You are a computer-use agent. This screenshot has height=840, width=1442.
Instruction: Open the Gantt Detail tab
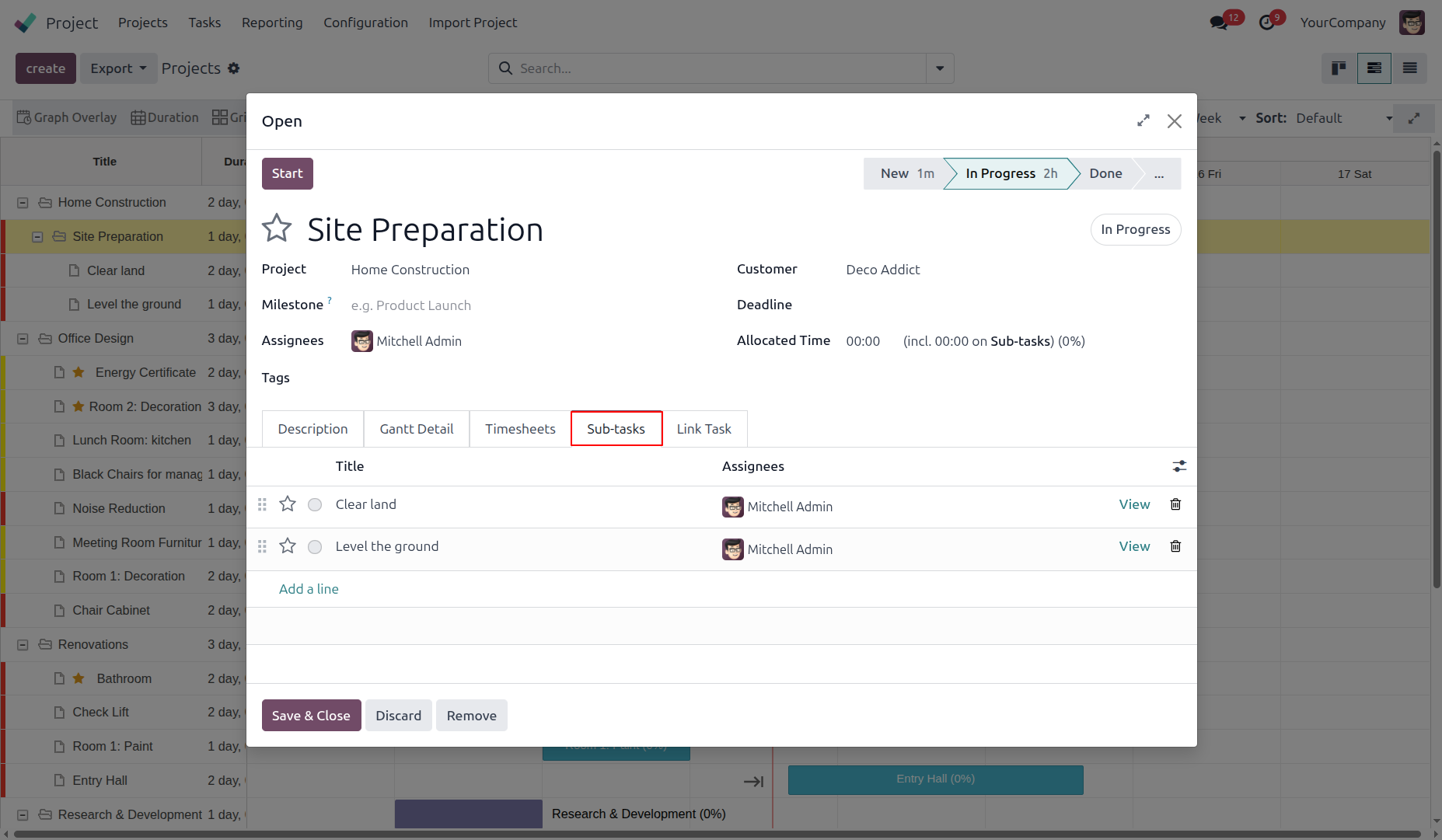coord(416,429)
